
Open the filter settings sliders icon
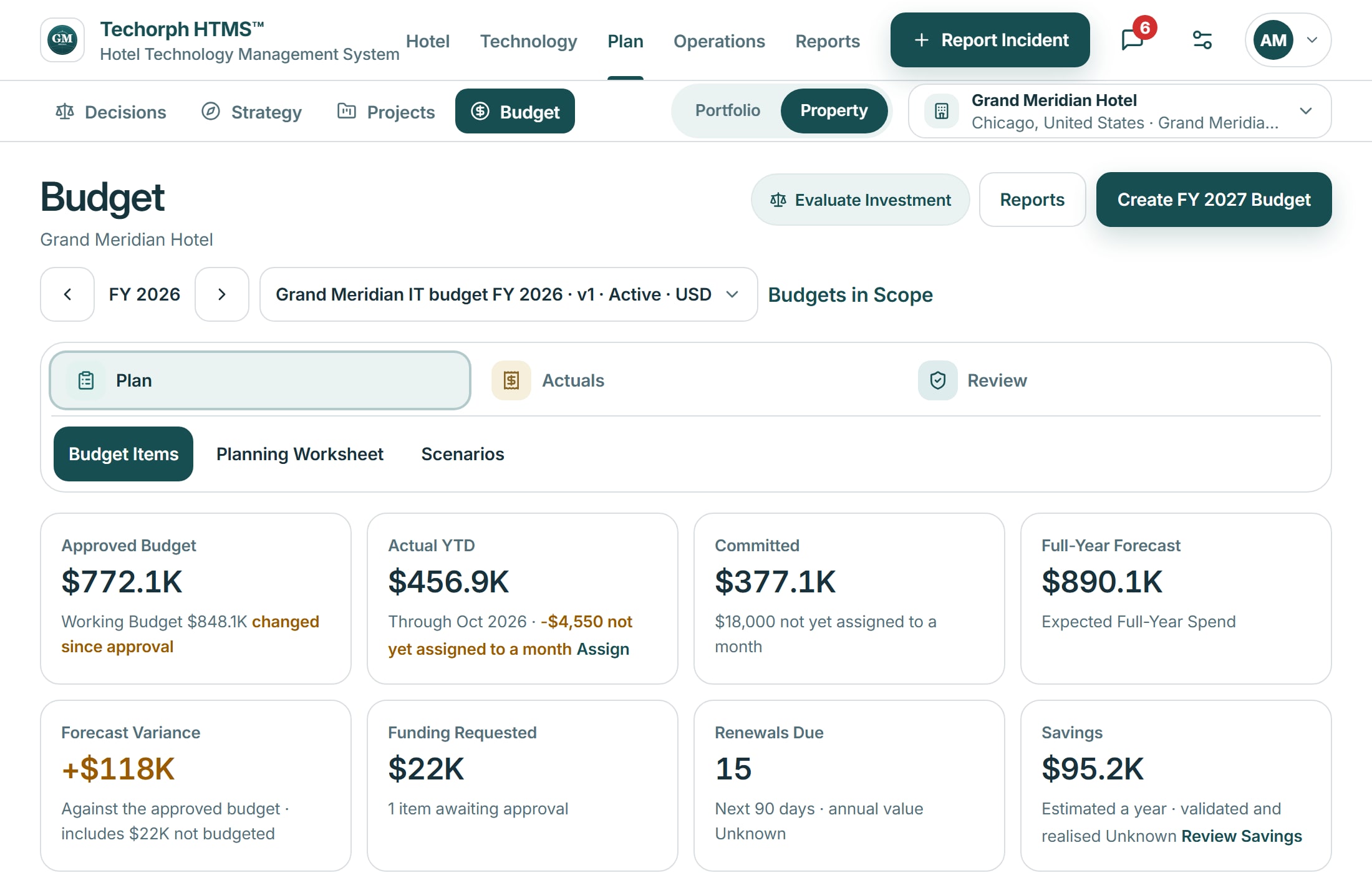1202,40
